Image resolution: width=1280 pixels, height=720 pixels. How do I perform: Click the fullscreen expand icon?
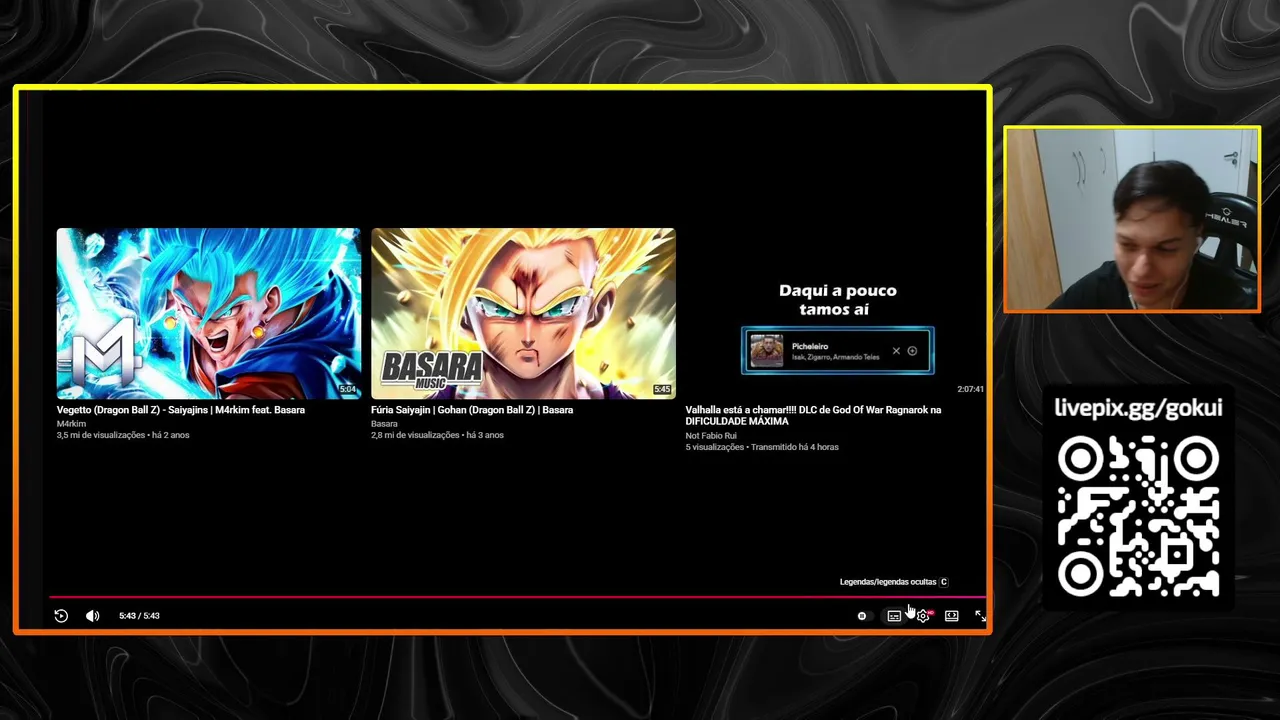(980, 616)
